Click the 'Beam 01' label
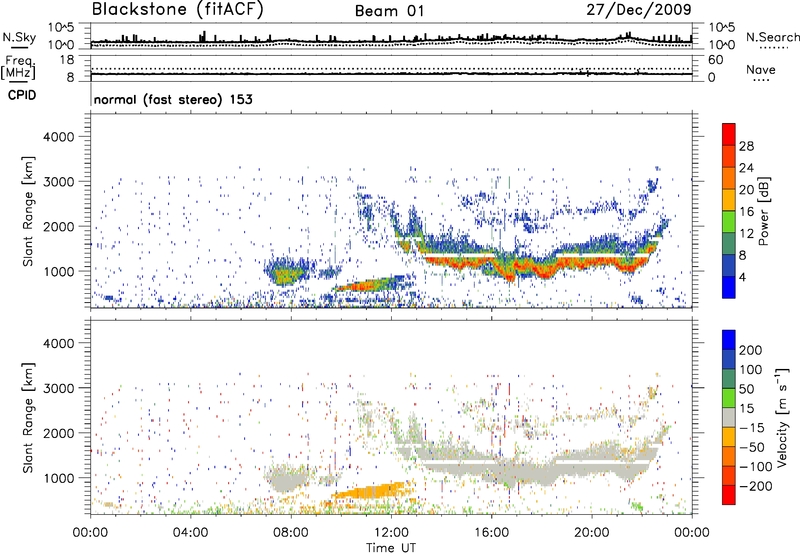 pos(389,11)
